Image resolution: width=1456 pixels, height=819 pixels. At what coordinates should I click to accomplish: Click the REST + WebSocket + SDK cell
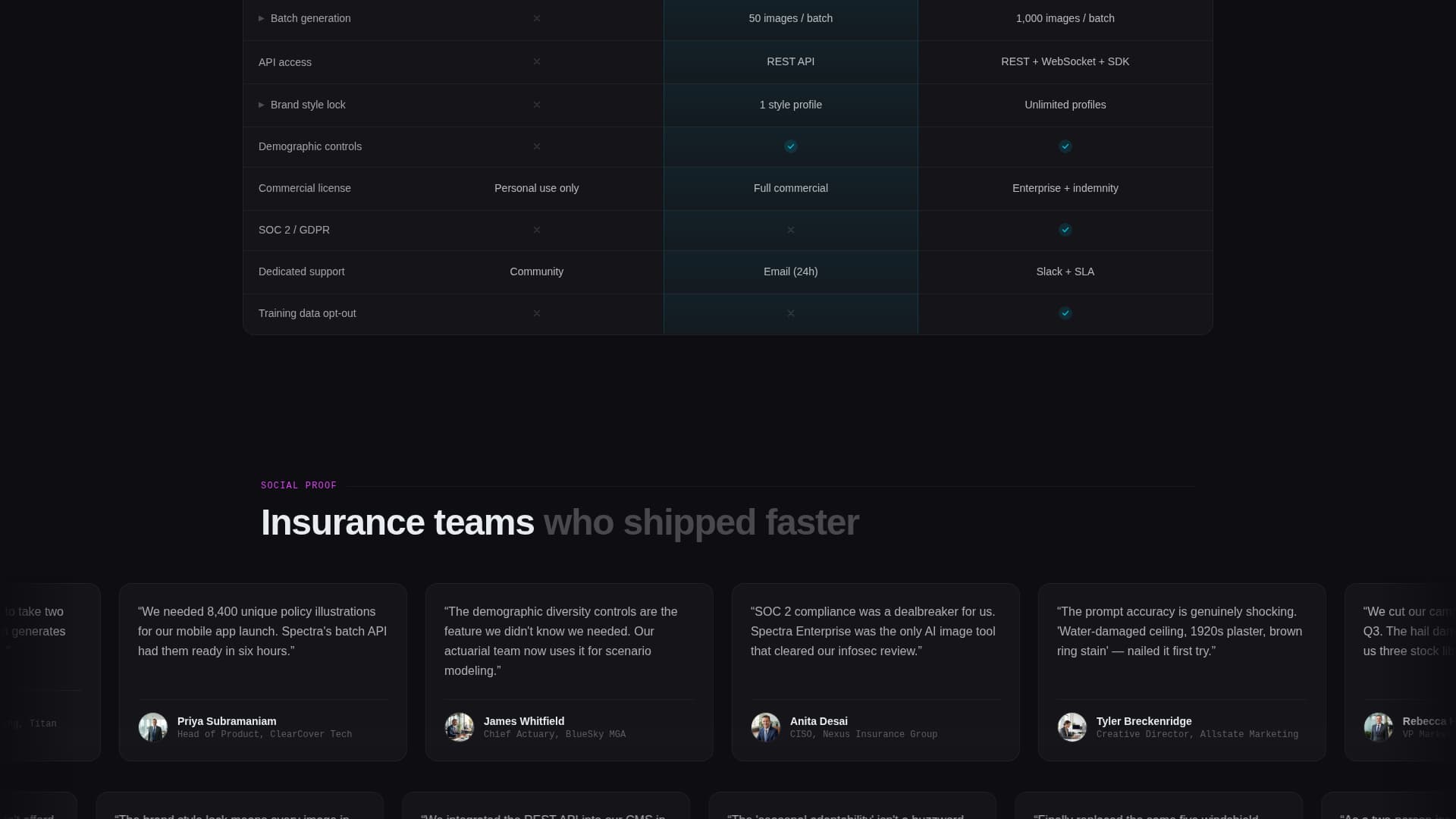[1065, 61]
